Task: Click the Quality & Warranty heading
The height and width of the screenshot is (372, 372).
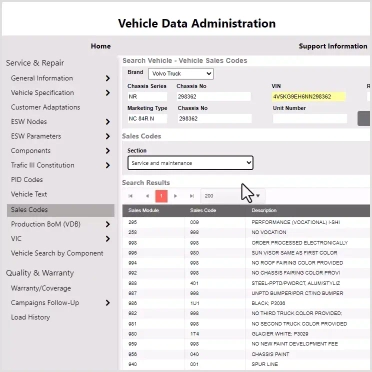Action: click(40, 273)
